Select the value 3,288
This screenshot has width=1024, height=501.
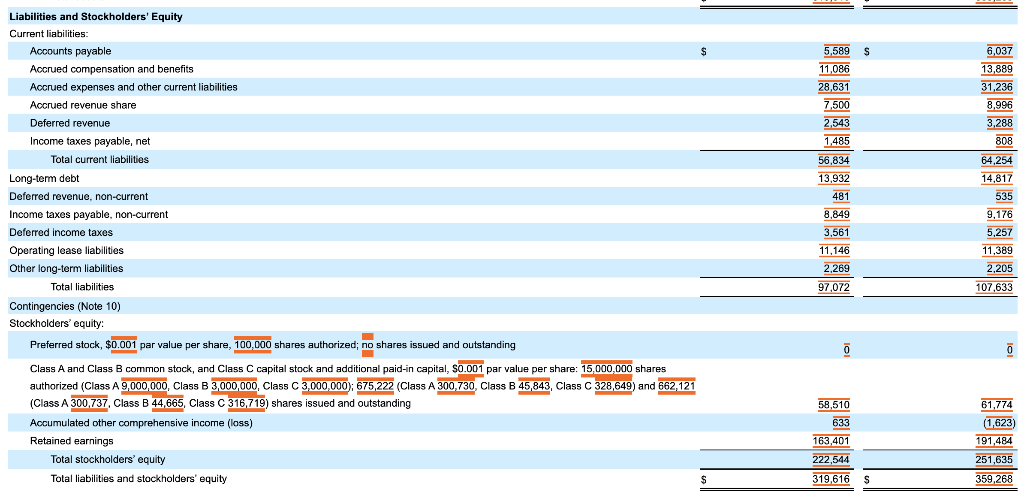click(x=1000, y=123)
